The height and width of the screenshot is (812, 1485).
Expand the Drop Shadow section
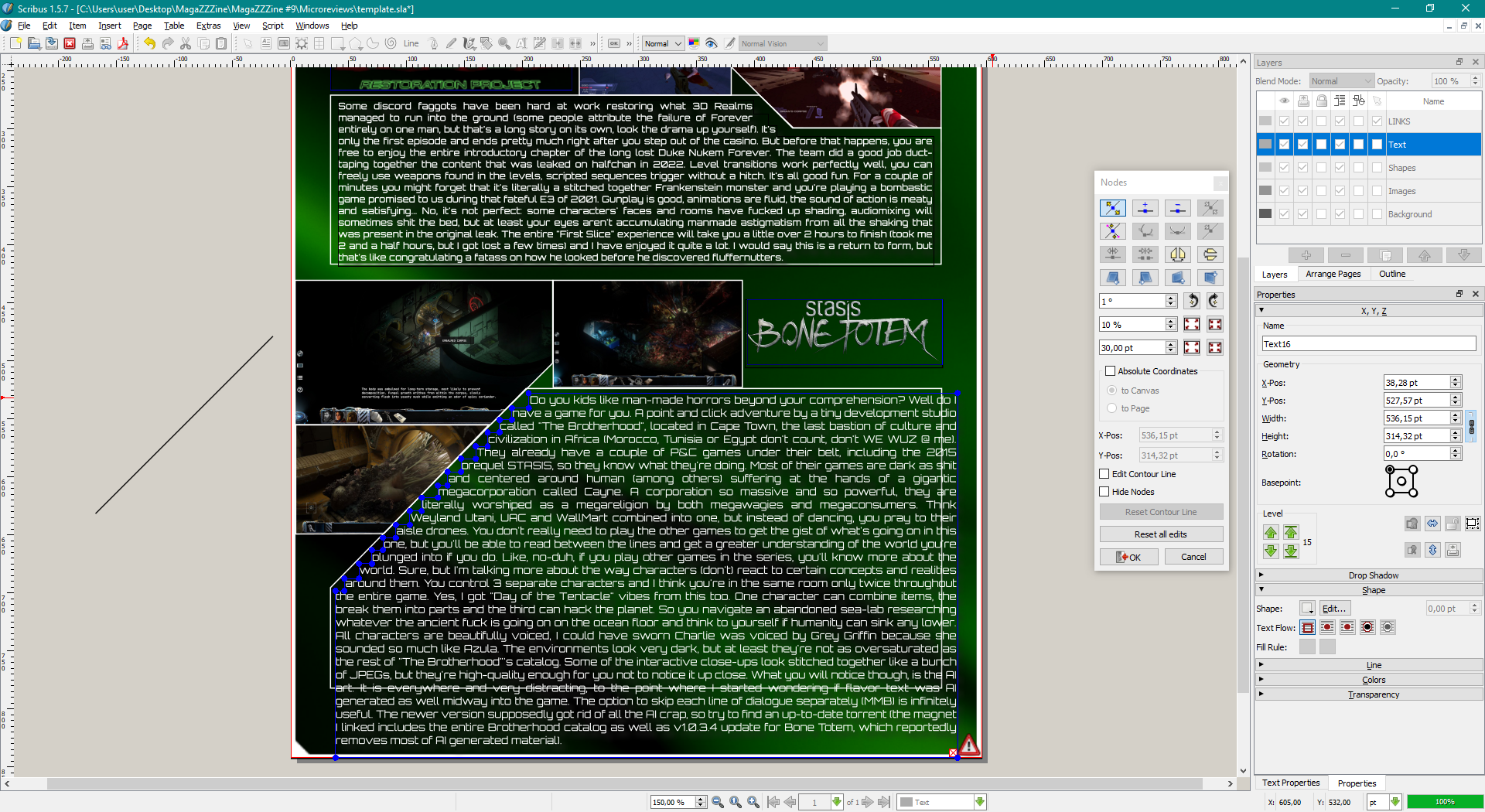point(1369,575)
